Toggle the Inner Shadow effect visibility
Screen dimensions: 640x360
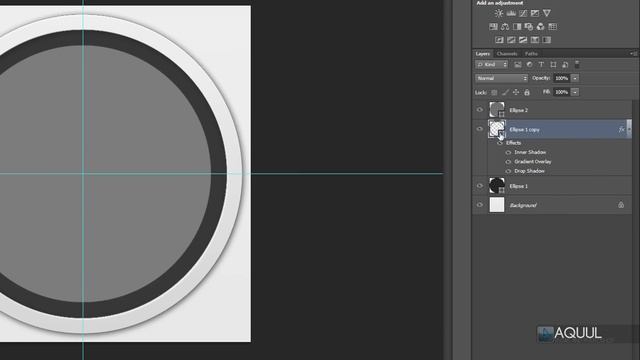coord(508,152)
